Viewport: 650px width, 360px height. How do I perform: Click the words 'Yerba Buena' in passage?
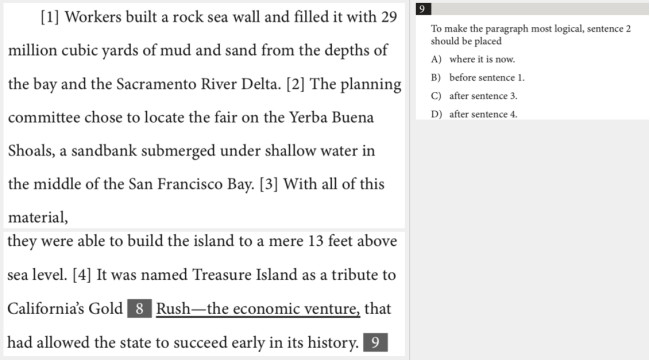point(331,117)
